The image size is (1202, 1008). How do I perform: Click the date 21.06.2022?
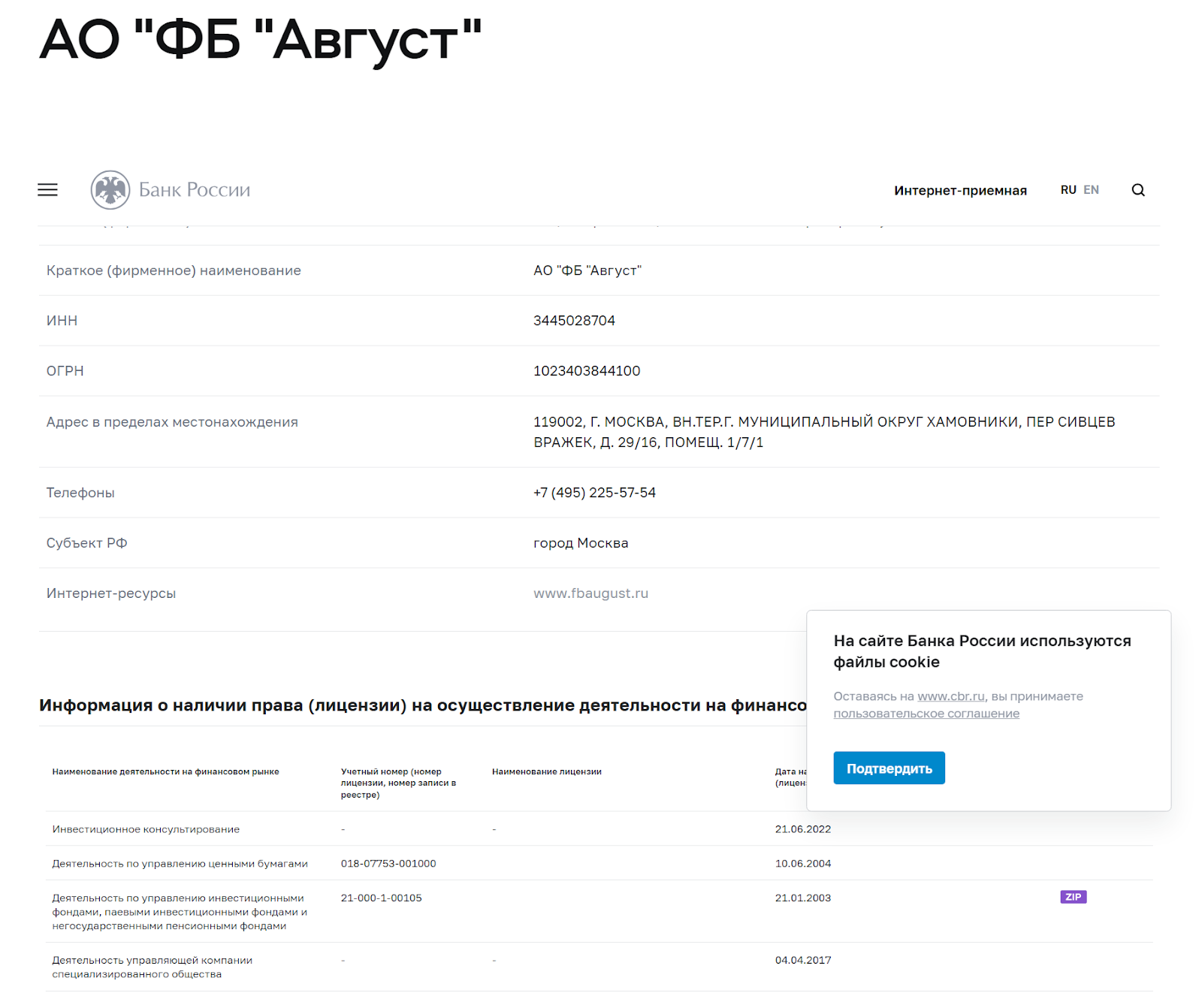[803, 829]
